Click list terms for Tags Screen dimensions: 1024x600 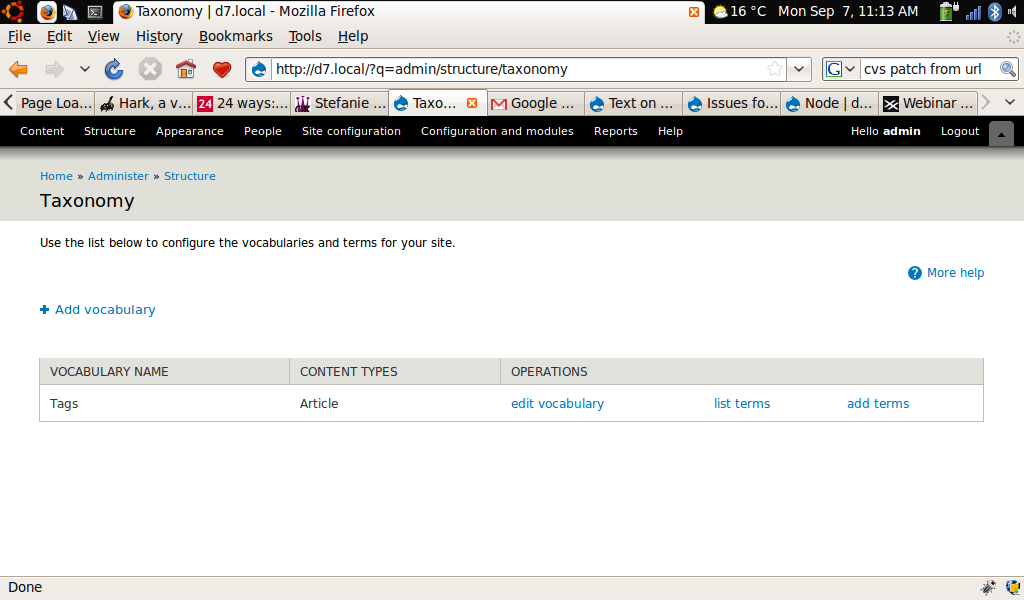pos(742,403)
